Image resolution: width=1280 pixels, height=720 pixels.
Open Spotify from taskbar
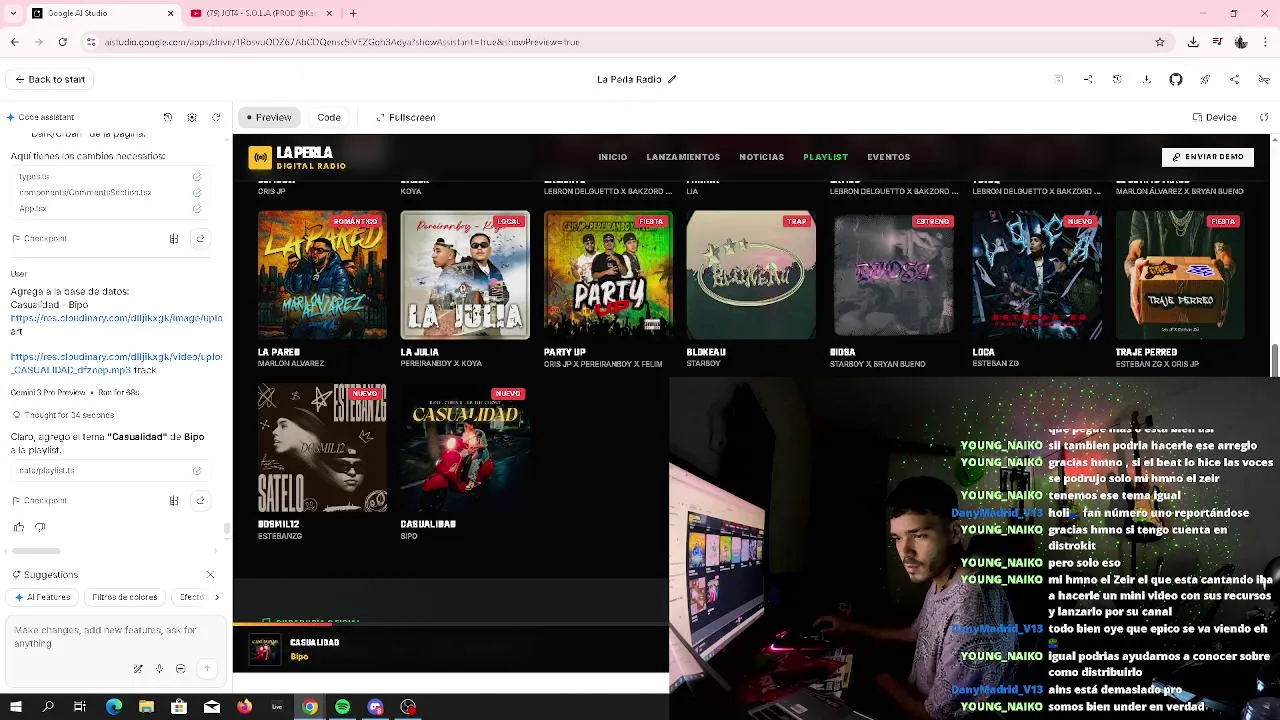coord(343,707)
